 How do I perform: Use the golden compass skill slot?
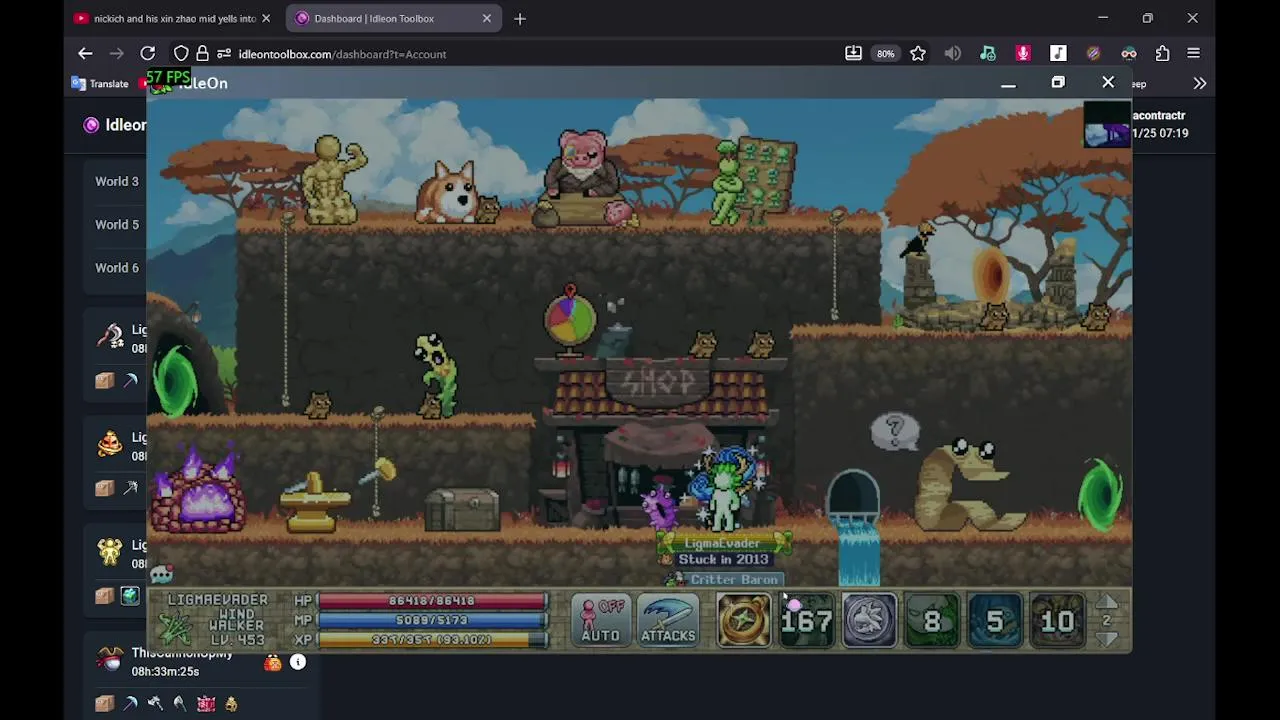[x=744, y=620]
